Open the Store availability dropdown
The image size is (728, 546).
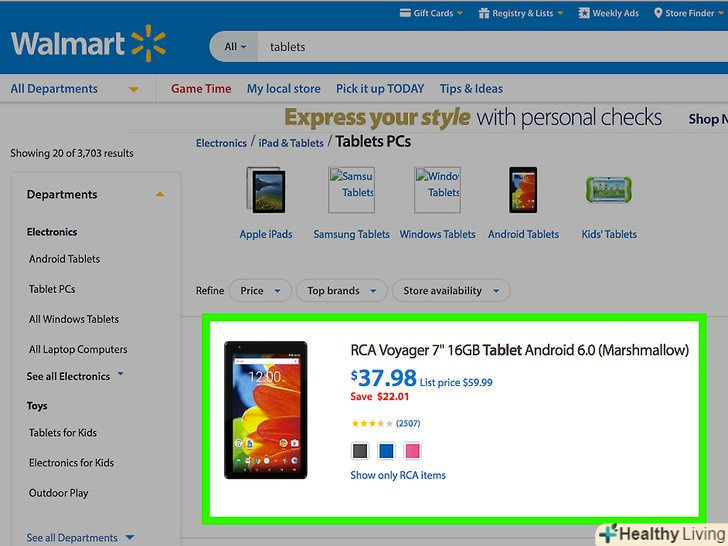pos(451,291)
